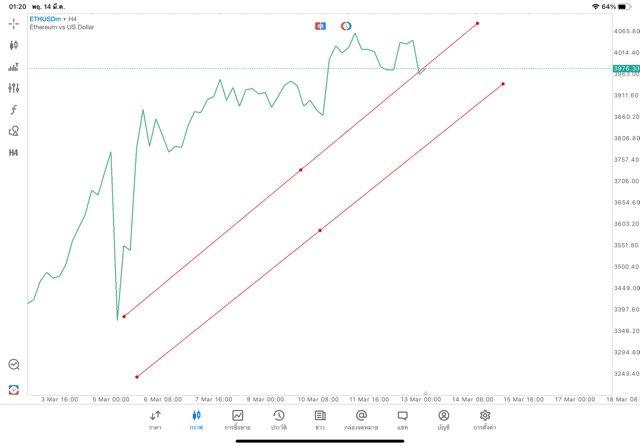Switch to the ราคา (Quotes) tab
Screen dimensions: 640x447
[x=155, y=419]
